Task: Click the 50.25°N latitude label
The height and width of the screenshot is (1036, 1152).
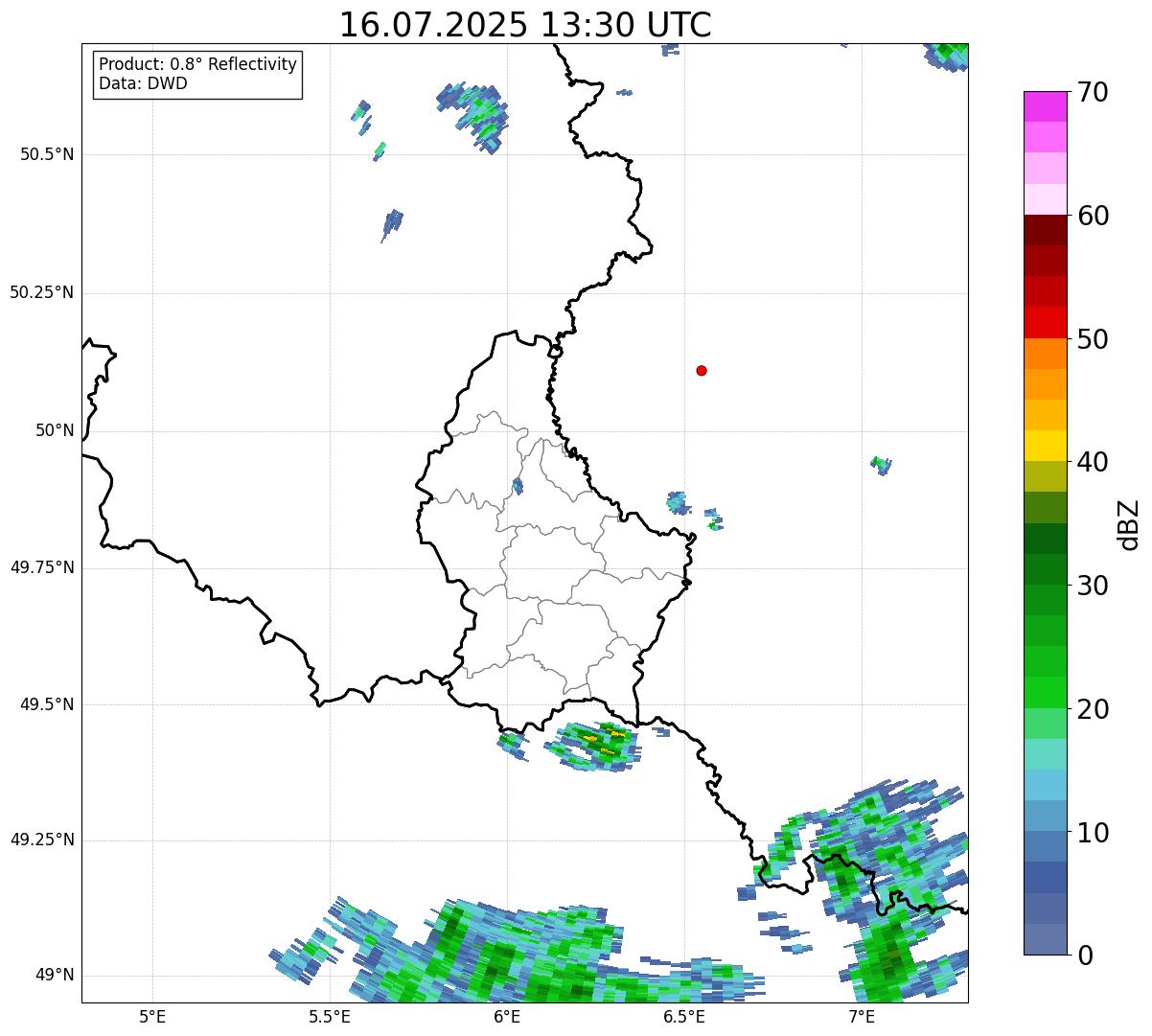Action: coord(42,292)
